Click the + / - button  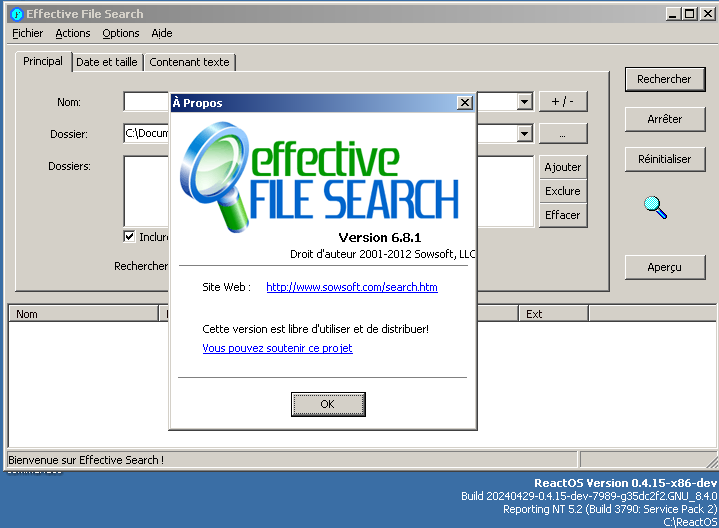click(x=563, y=101)
